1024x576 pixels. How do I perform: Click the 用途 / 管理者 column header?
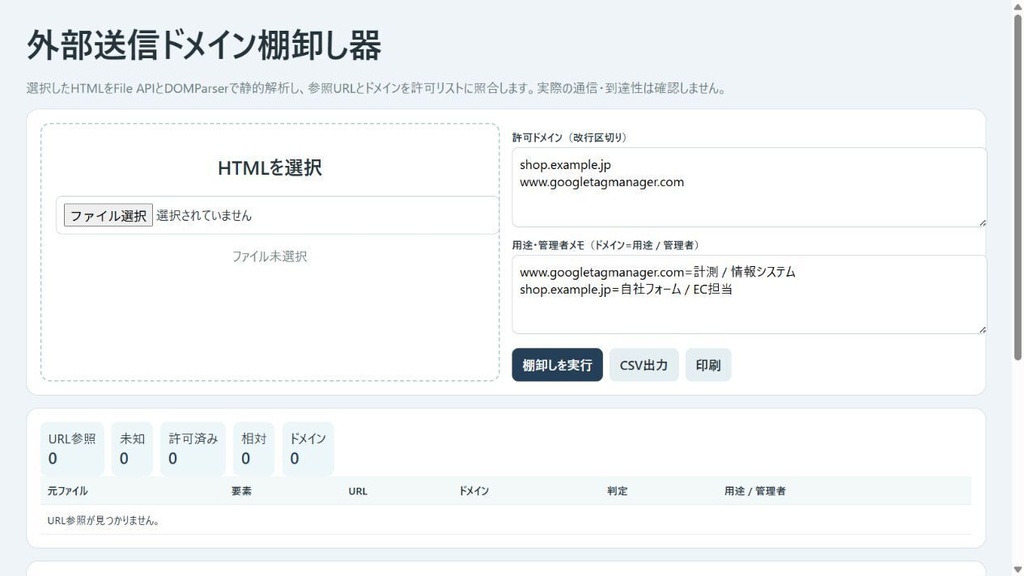(x=755, y=491)
